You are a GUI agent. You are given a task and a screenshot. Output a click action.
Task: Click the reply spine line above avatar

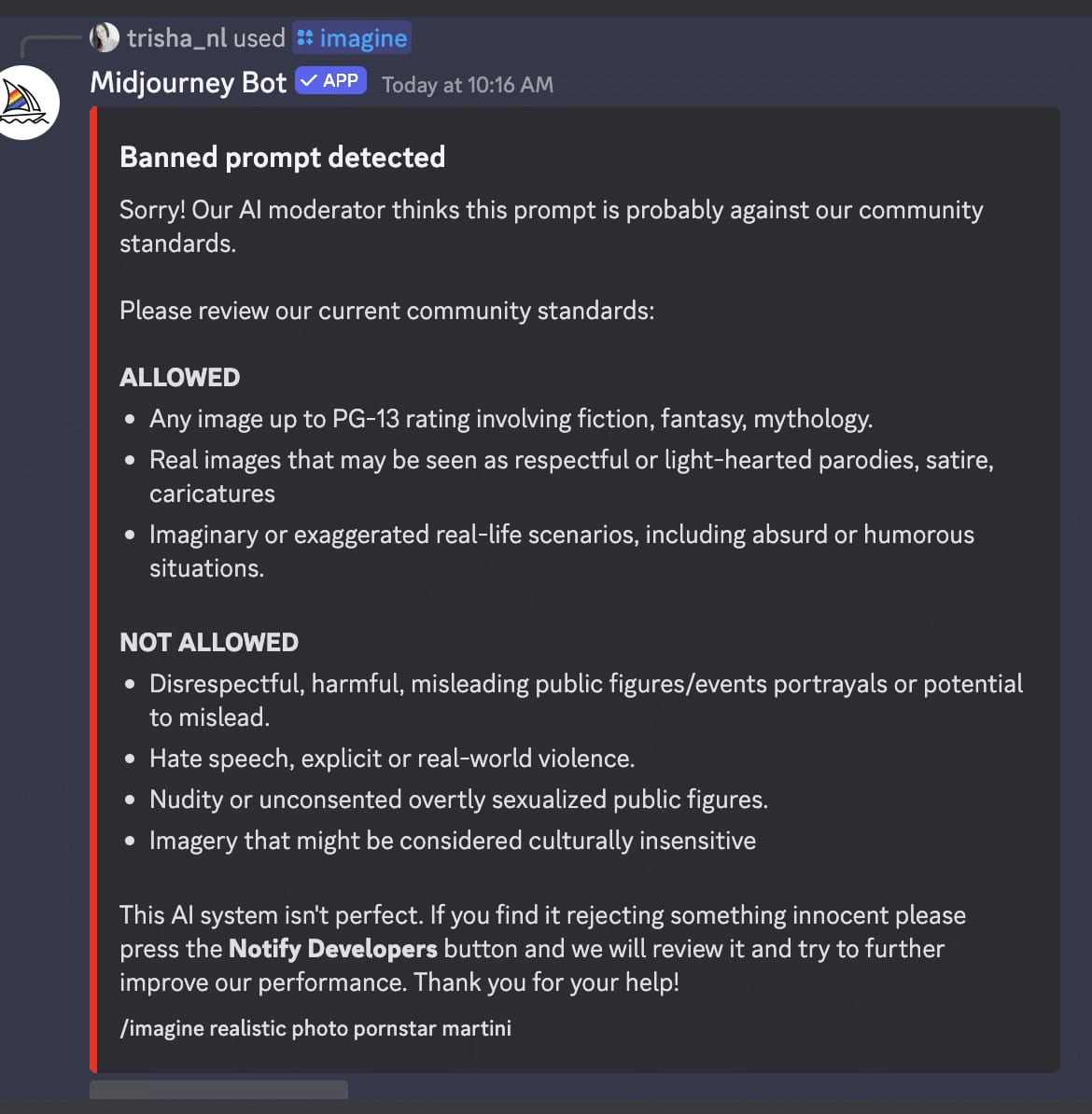point(49,44)
